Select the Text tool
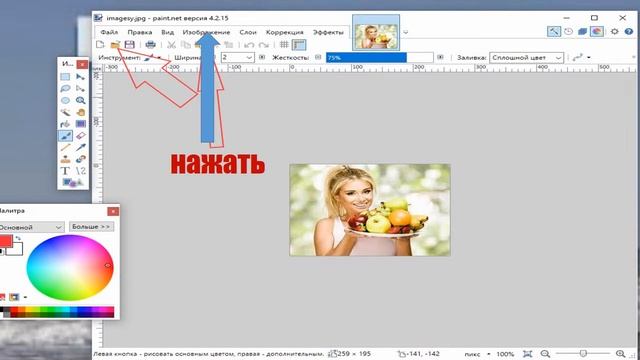640x360 pixels. coord(65,171)
